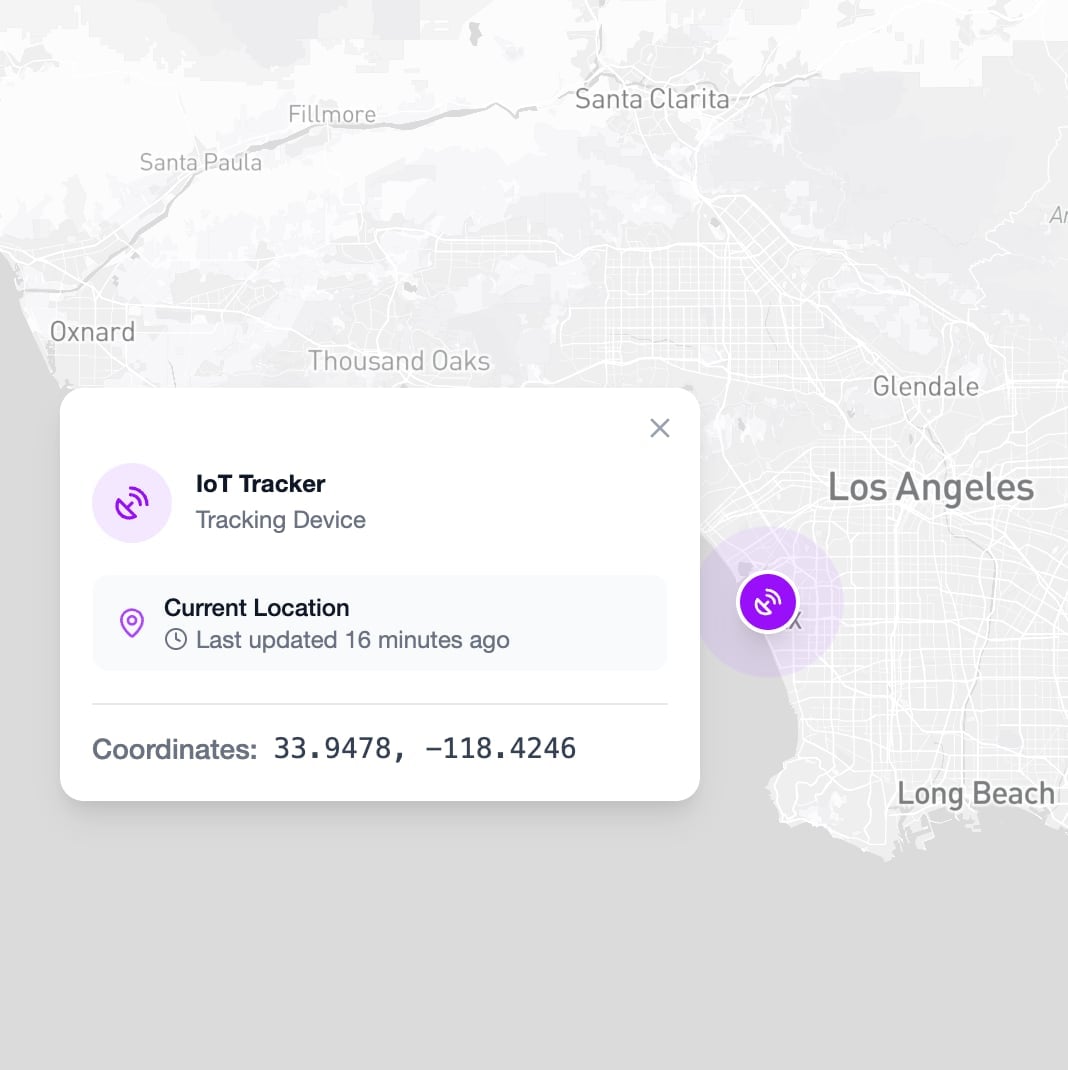Select the Los Angeles label on the map
The height and width of the screenshot is (1070, 1068).
tap(929, 487)
